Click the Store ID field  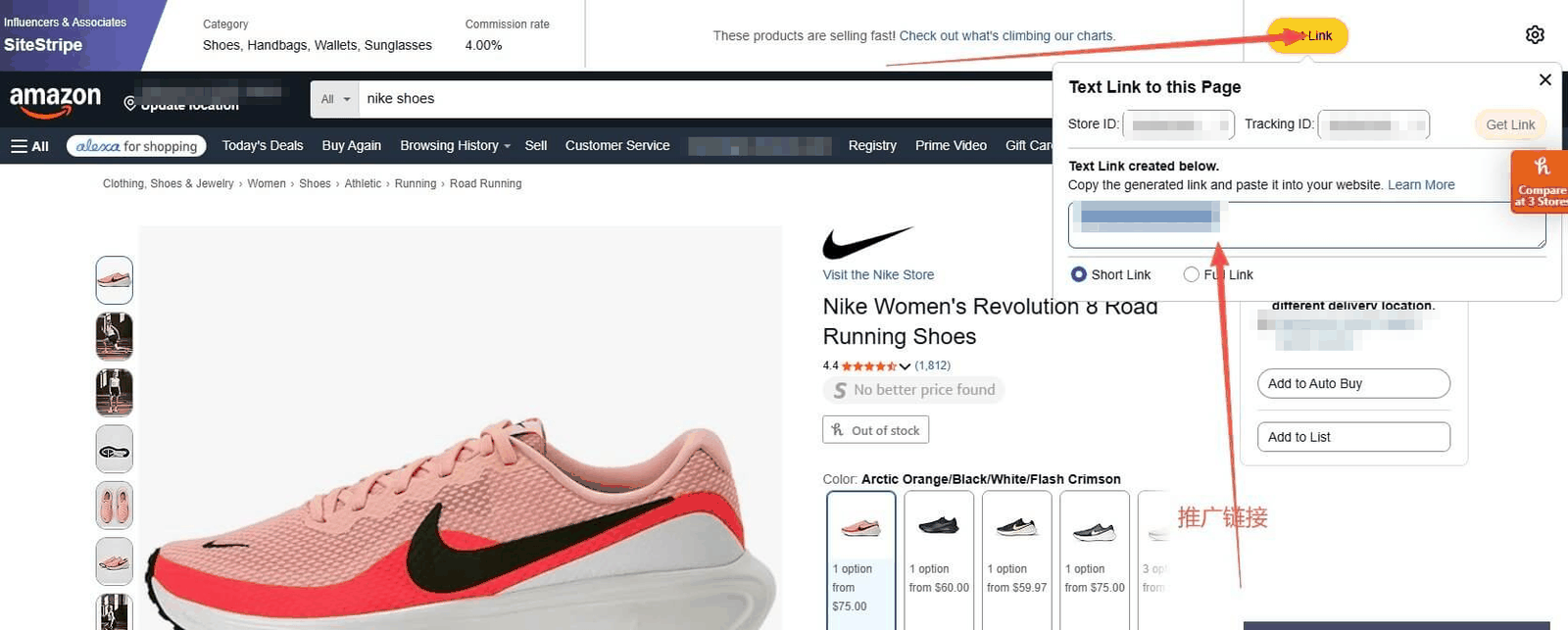[1178, 124]
